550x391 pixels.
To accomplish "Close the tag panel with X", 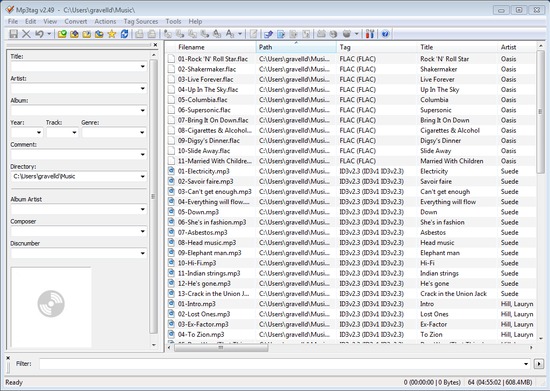I will [x=155, y=45].
